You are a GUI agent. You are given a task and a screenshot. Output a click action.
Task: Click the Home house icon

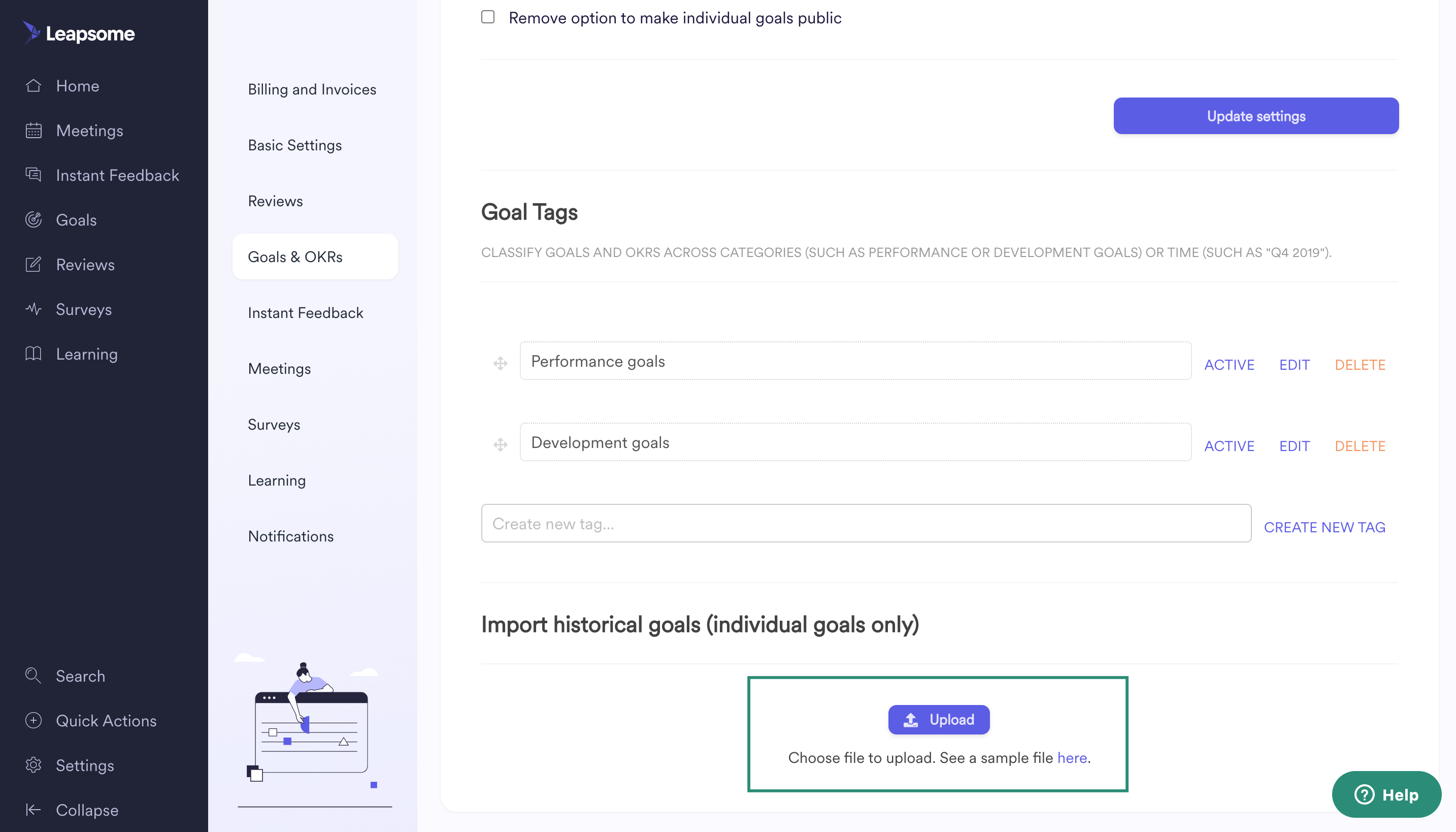coord(34,86)
